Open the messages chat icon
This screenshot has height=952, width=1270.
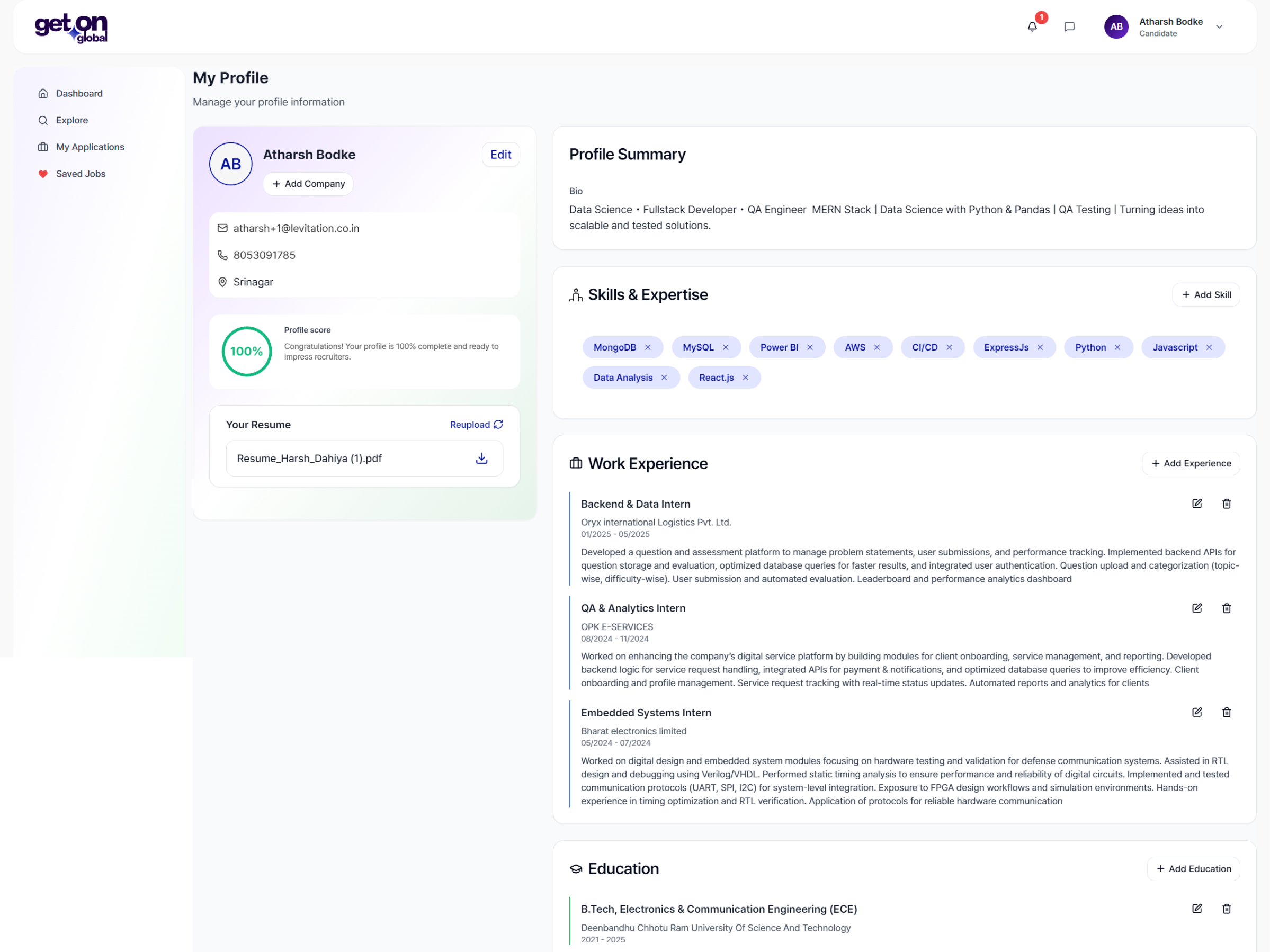coord(1069,26)
